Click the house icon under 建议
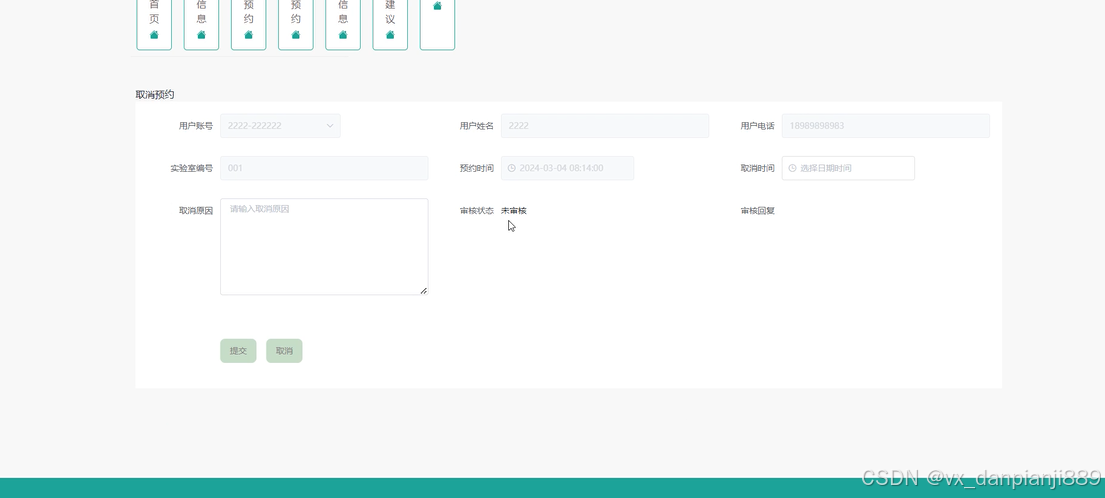Image resolution: width=1105 pixels, height=498 pixels. pos(390,35)
